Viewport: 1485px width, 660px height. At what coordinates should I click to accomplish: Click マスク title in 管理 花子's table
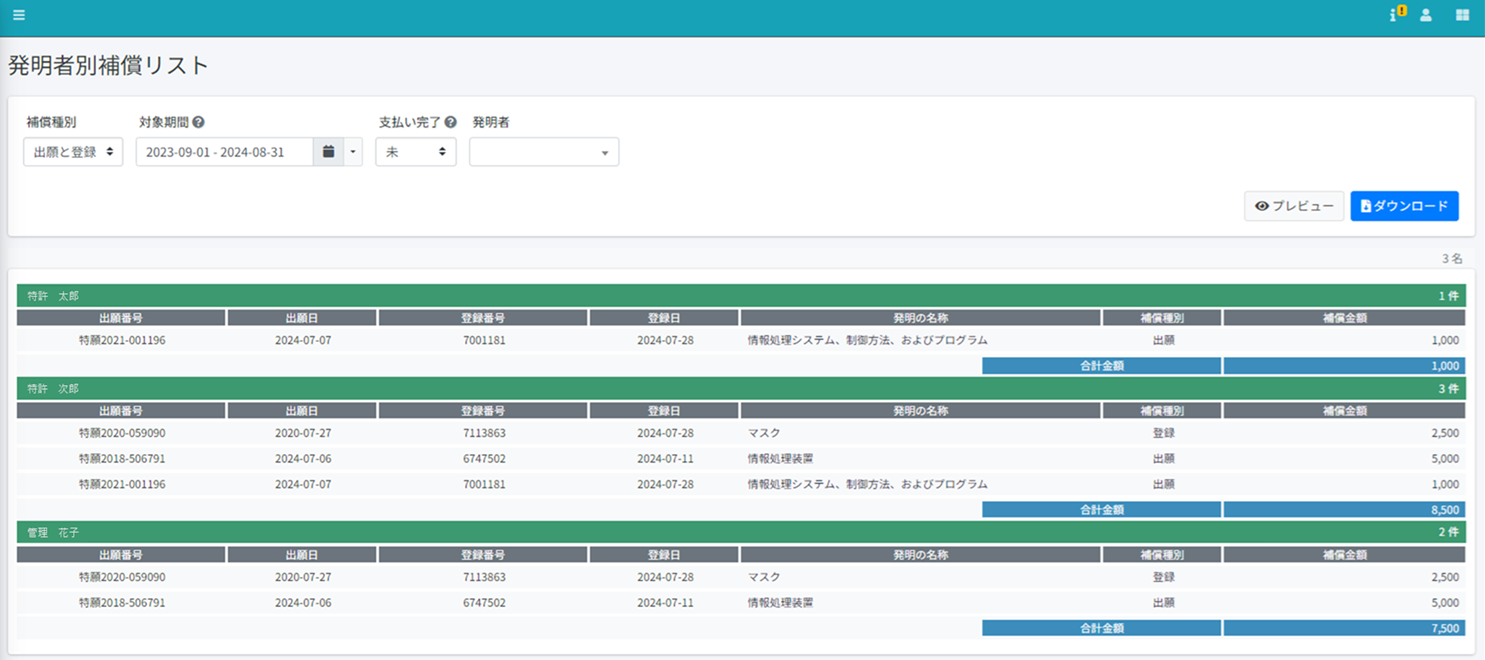tap(764, 577)
